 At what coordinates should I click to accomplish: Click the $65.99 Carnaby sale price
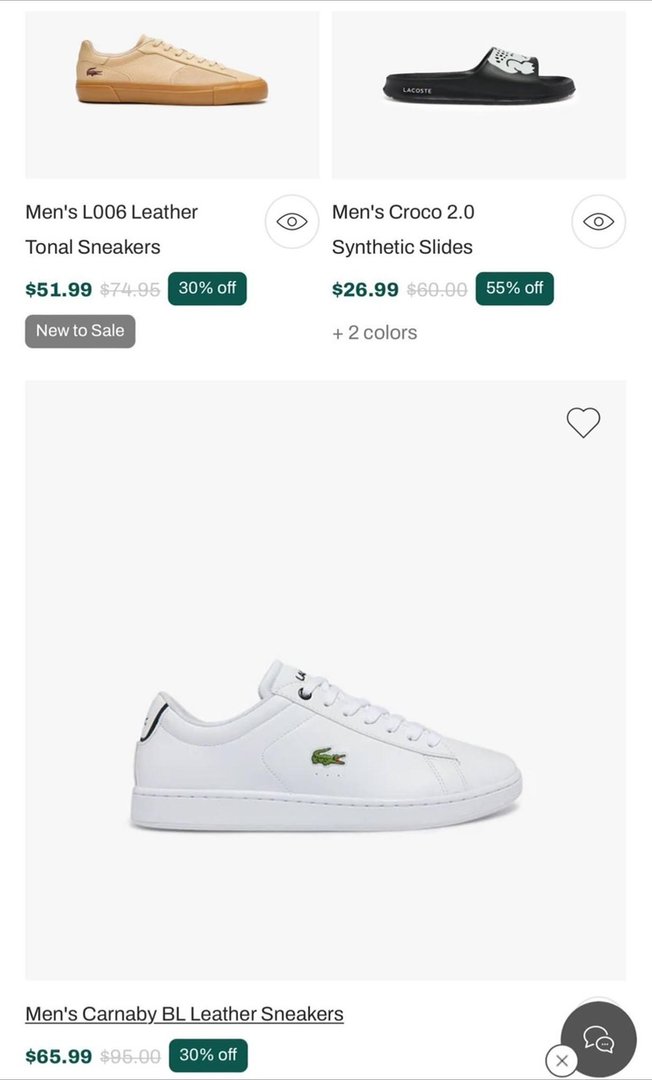[59, 1056]
